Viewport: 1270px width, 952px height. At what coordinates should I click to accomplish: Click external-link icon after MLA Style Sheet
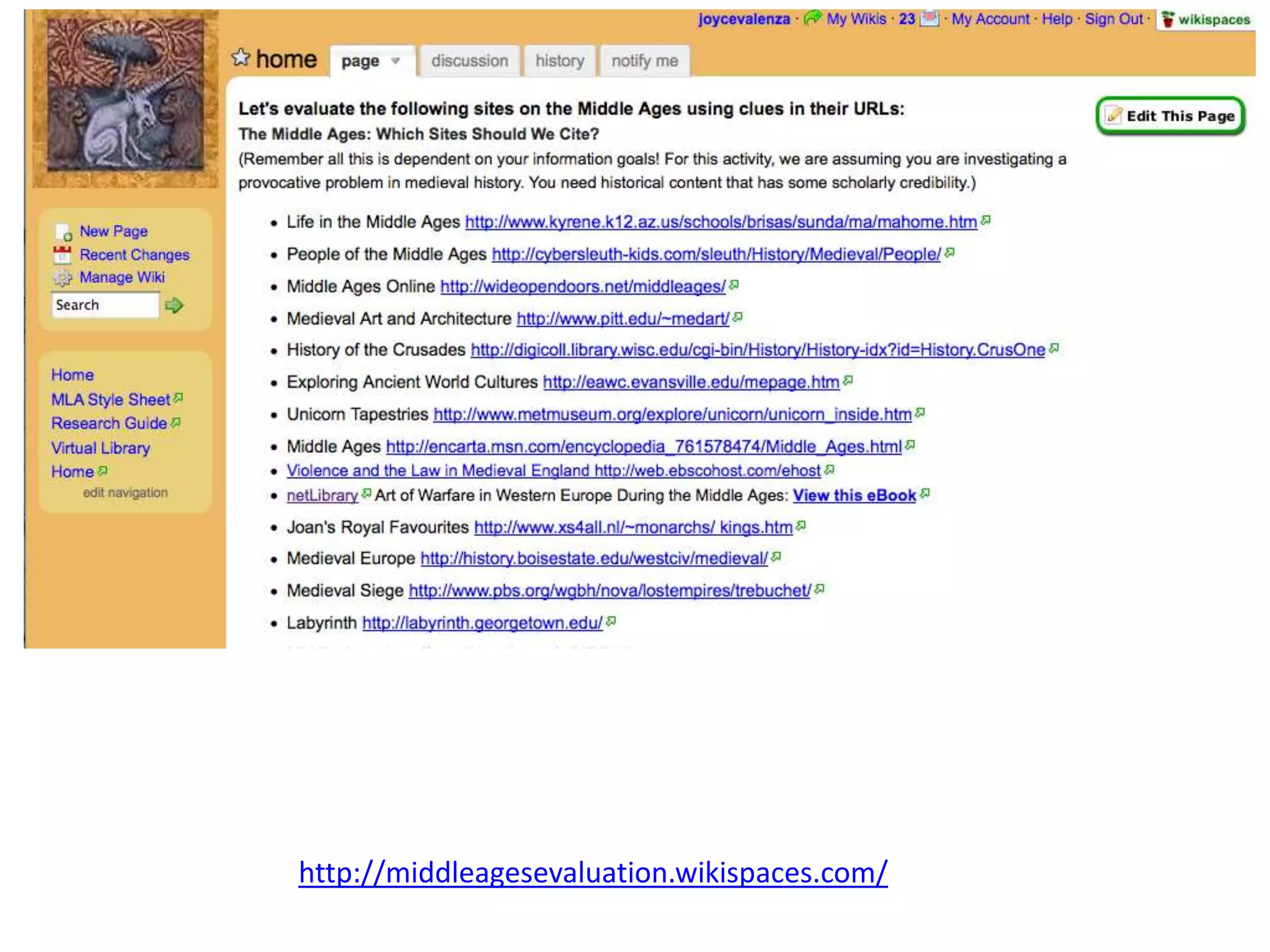pos(178,397)
